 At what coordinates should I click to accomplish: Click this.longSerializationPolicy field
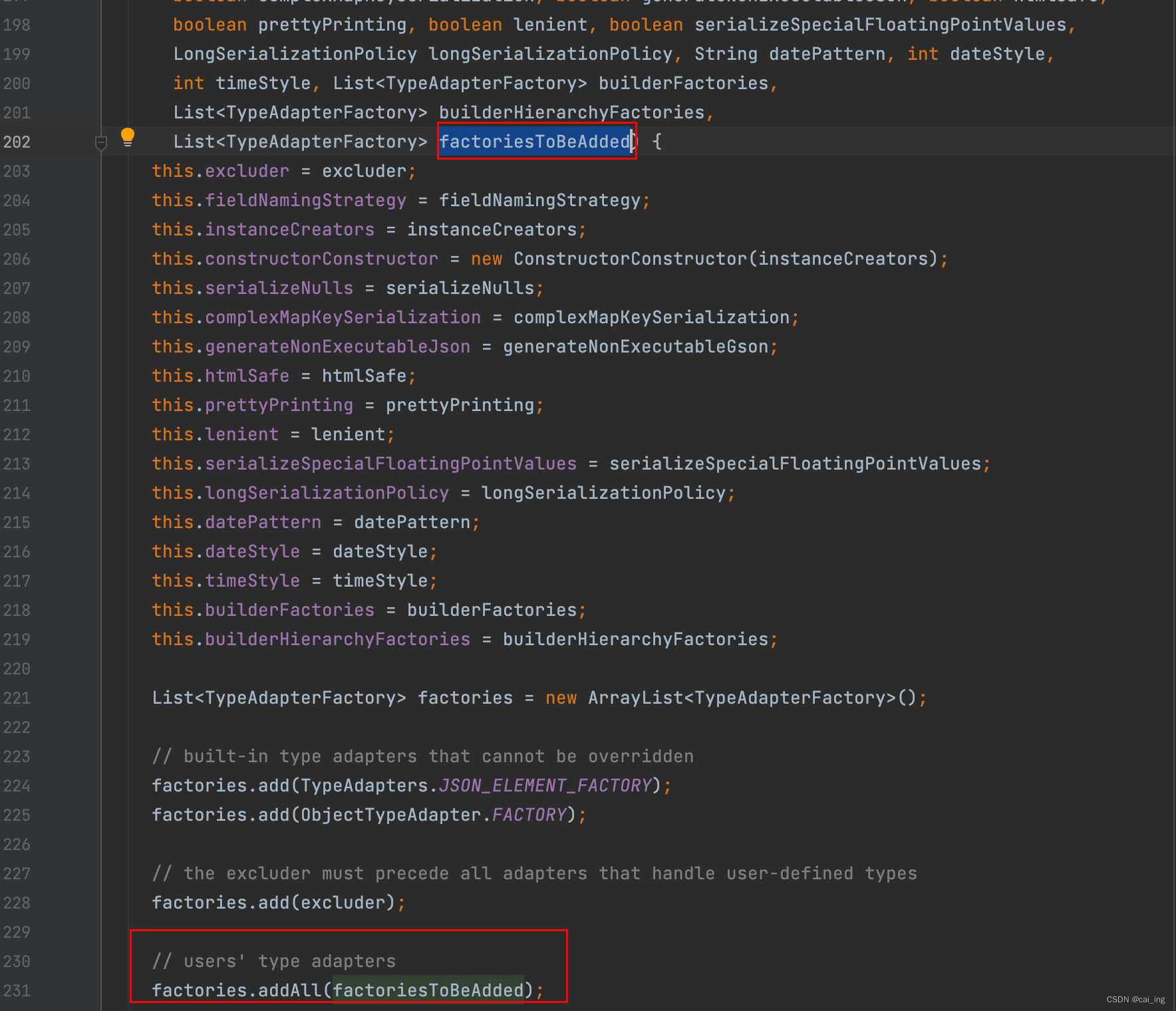point(301,493)
